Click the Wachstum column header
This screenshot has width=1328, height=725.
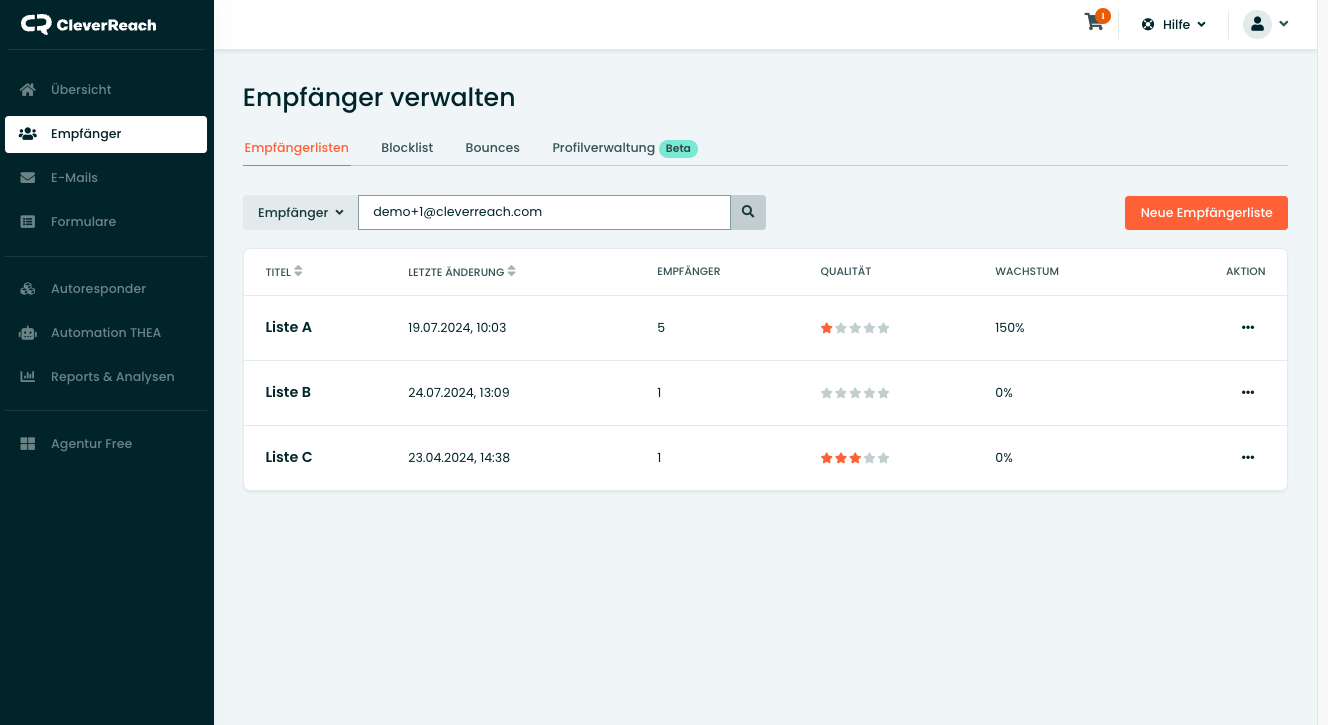1026,271
